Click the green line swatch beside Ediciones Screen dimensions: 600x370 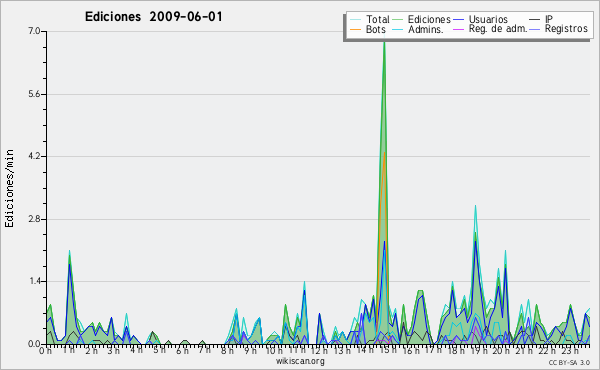[x=397, y=20]
